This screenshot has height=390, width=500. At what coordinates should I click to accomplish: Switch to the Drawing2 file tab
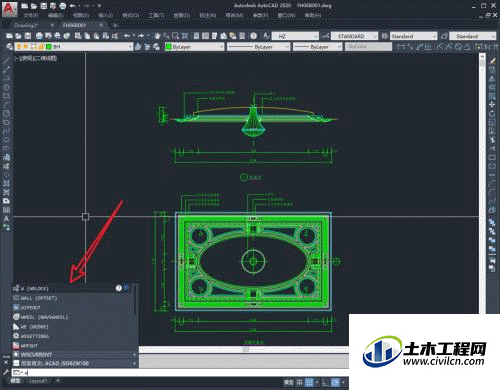(x=26, y=25)
